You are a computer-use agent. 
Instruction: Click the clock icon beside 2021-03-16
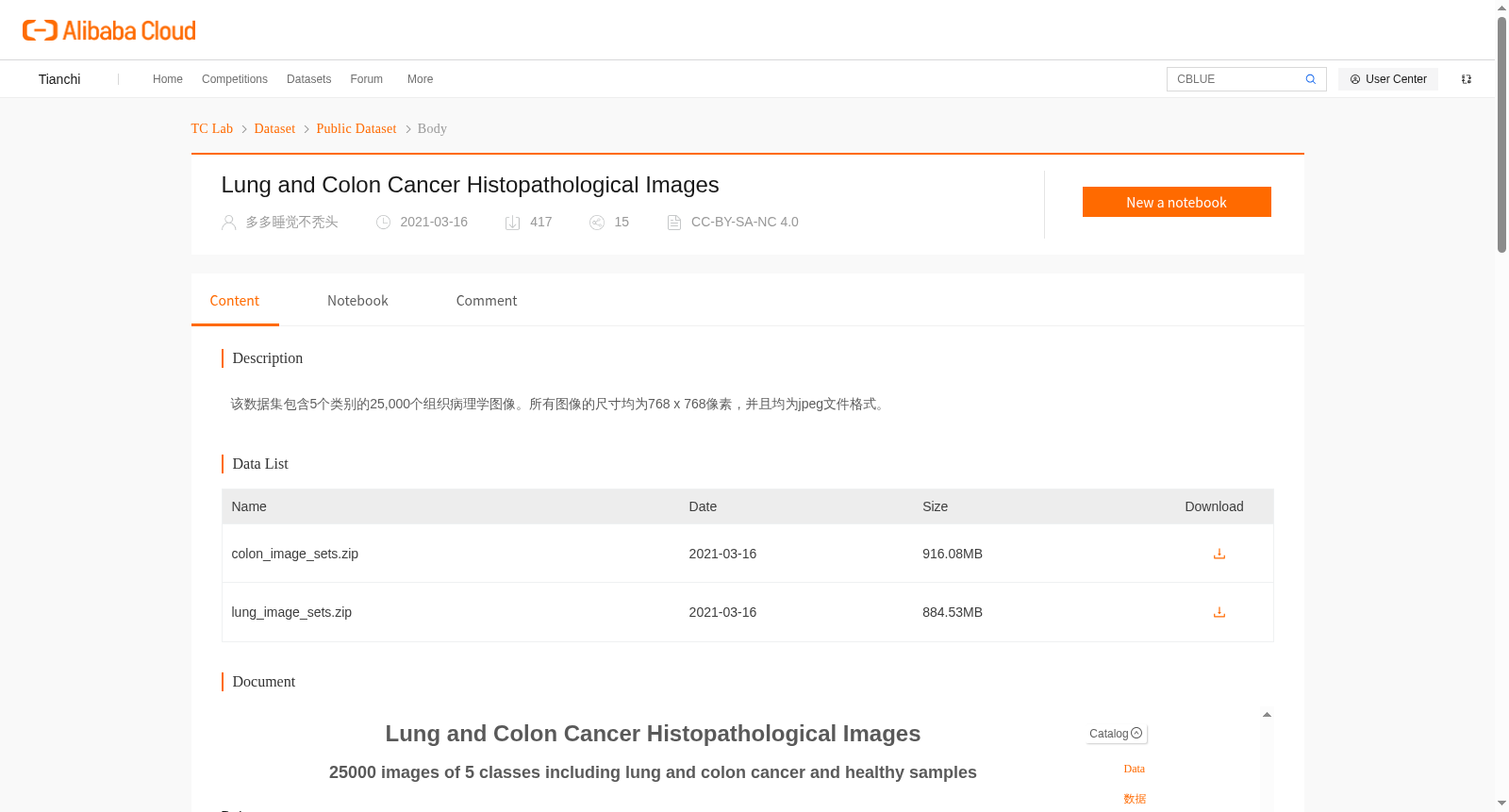[383, 223]
